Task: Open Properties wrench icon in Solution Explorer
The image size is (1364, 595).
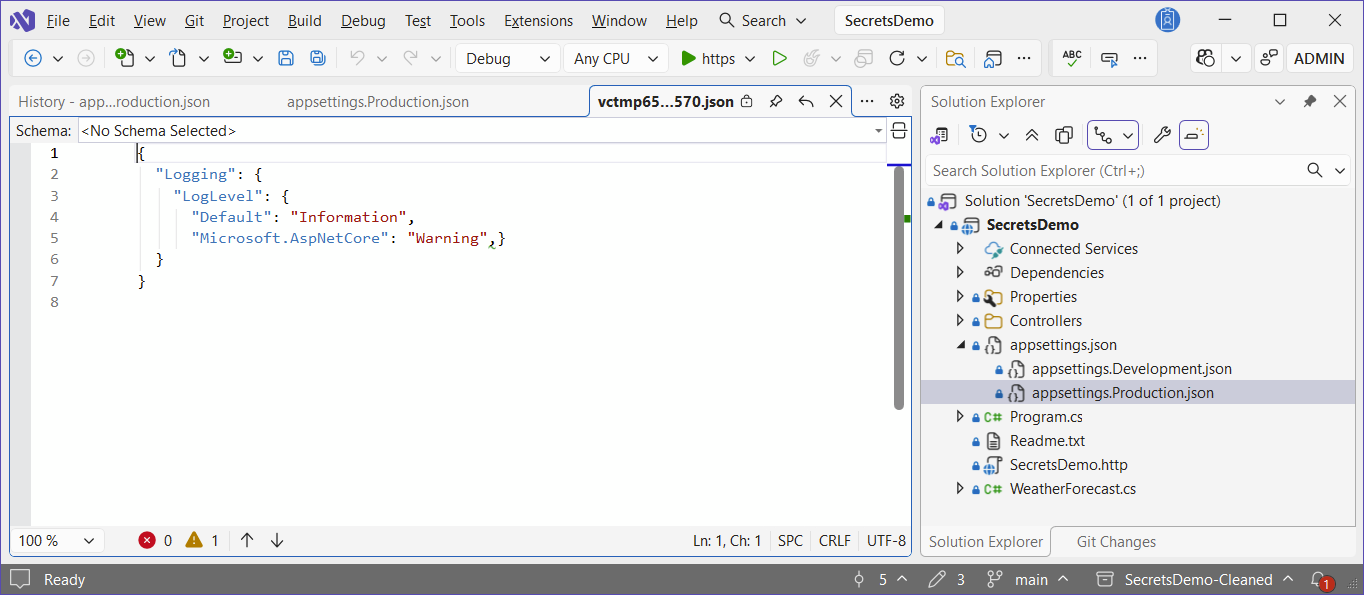Action: click(x=1161, y=135)
